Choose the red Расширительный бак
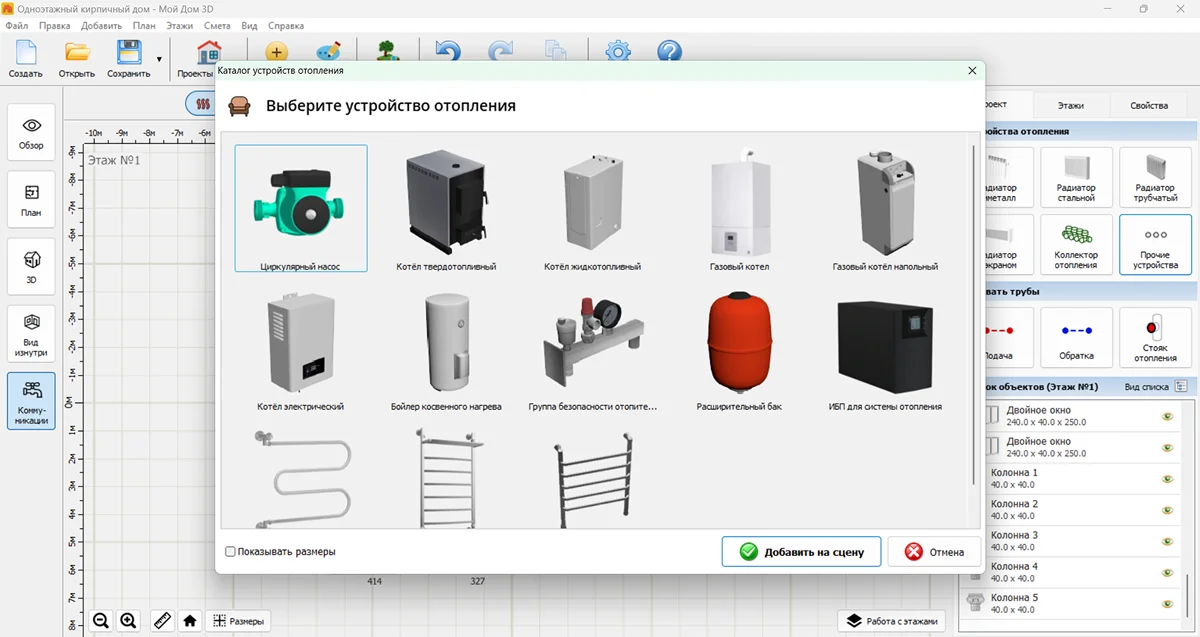Viewport: 1200px width, 637px height. [x=741, y=348]
